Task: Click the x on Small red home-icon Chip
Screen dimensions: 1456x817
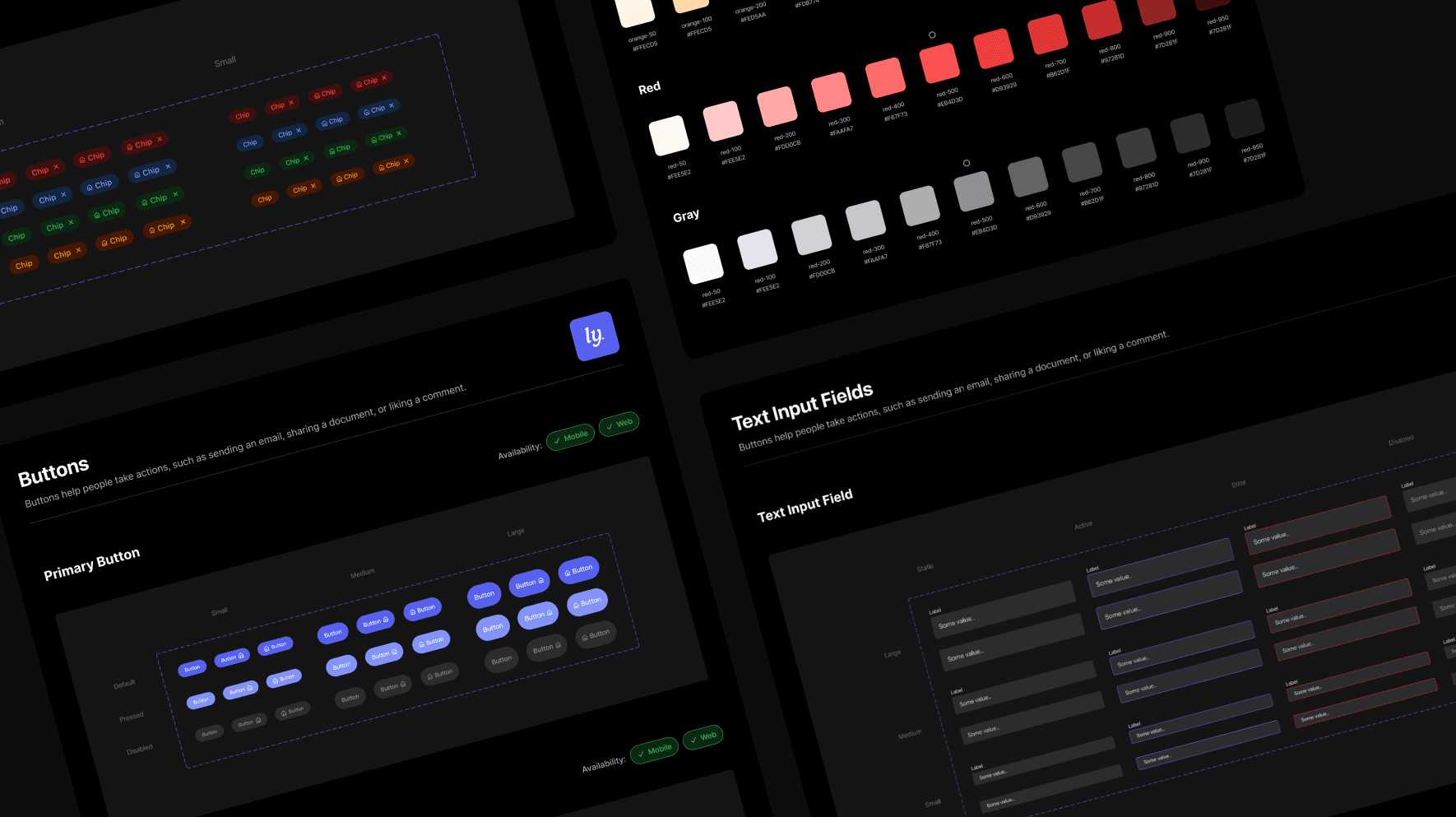Action: pos(383,78)
